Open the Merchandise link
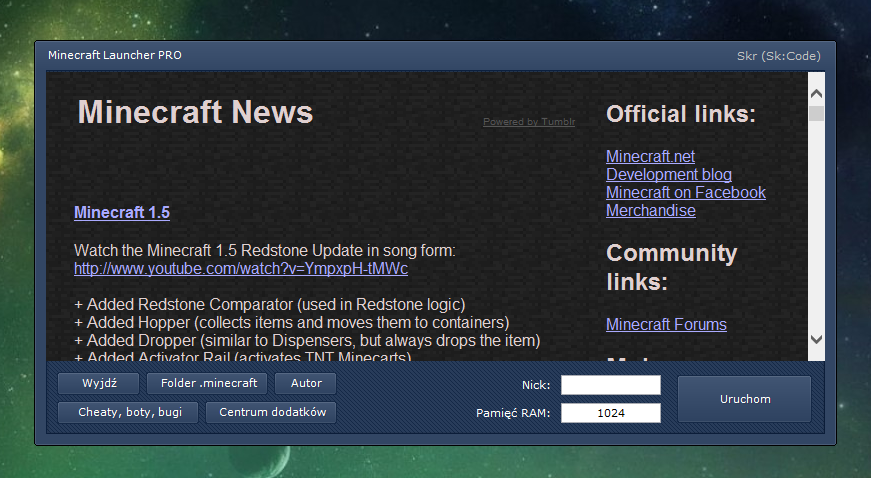871x478 pixels. (651, 210)
